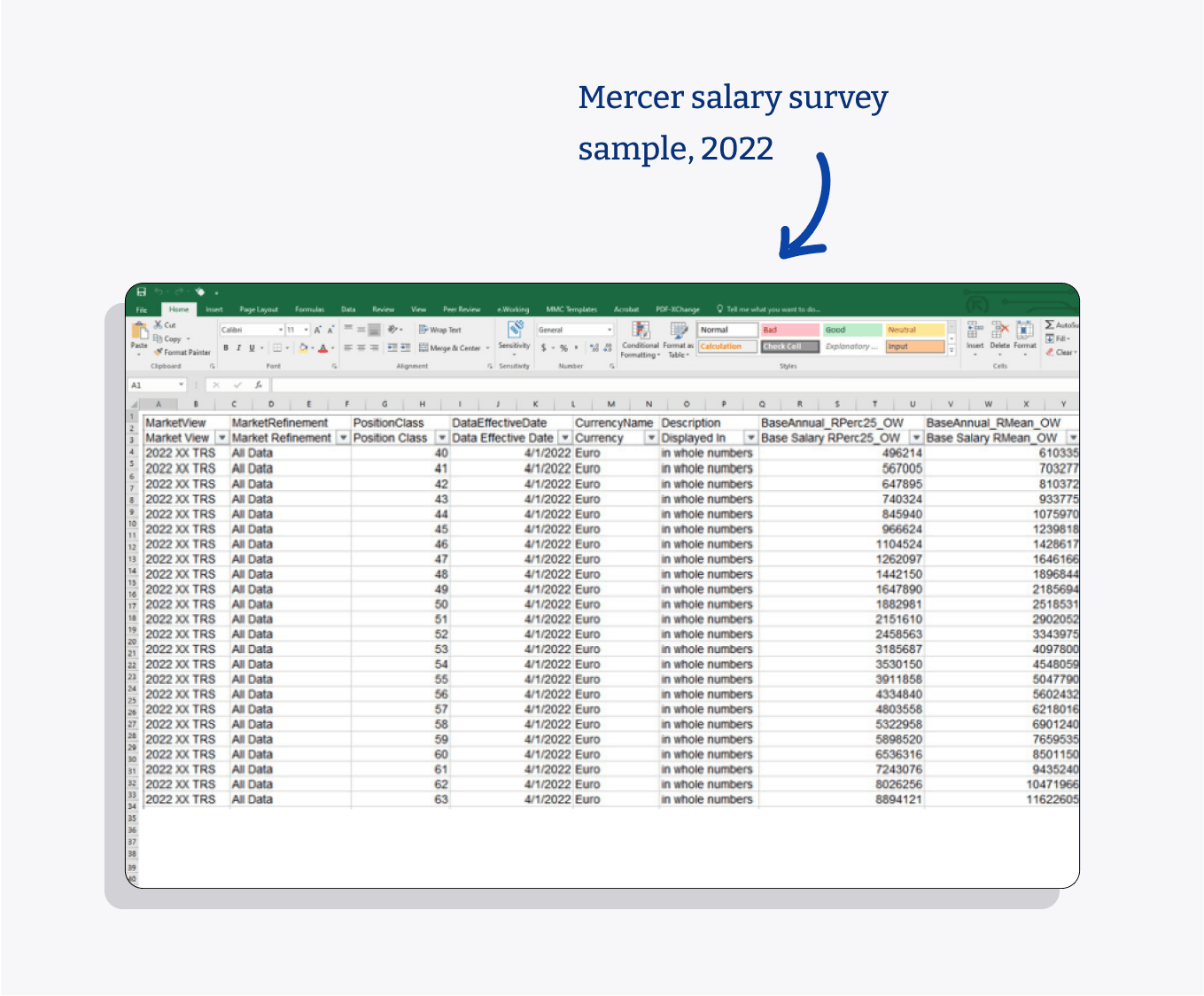Click the Increase Decimal icon
Screen dimensions: 1204x996
tap(594, 348)
